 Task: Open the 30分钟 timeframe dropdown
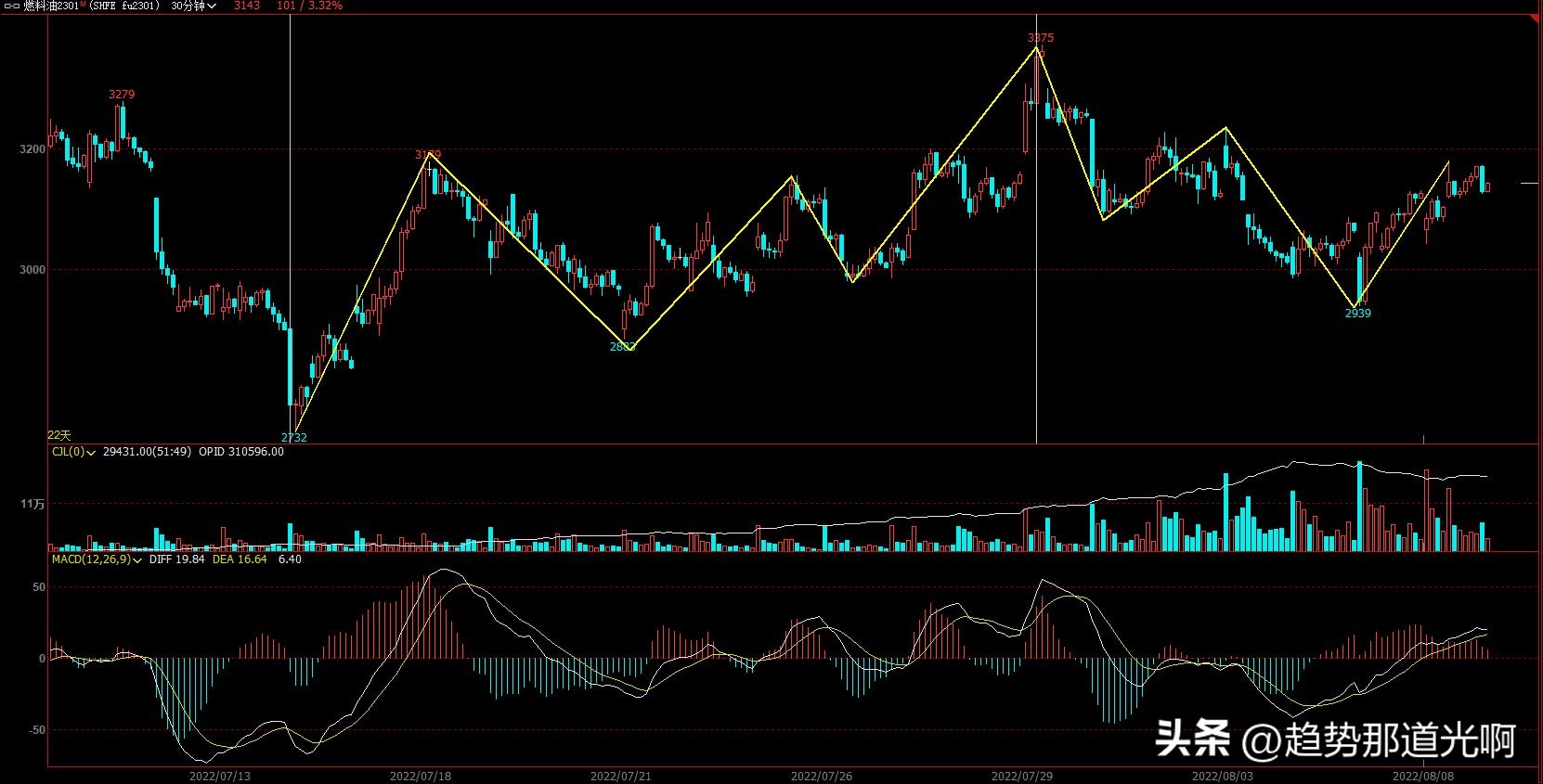click(193, 6)
